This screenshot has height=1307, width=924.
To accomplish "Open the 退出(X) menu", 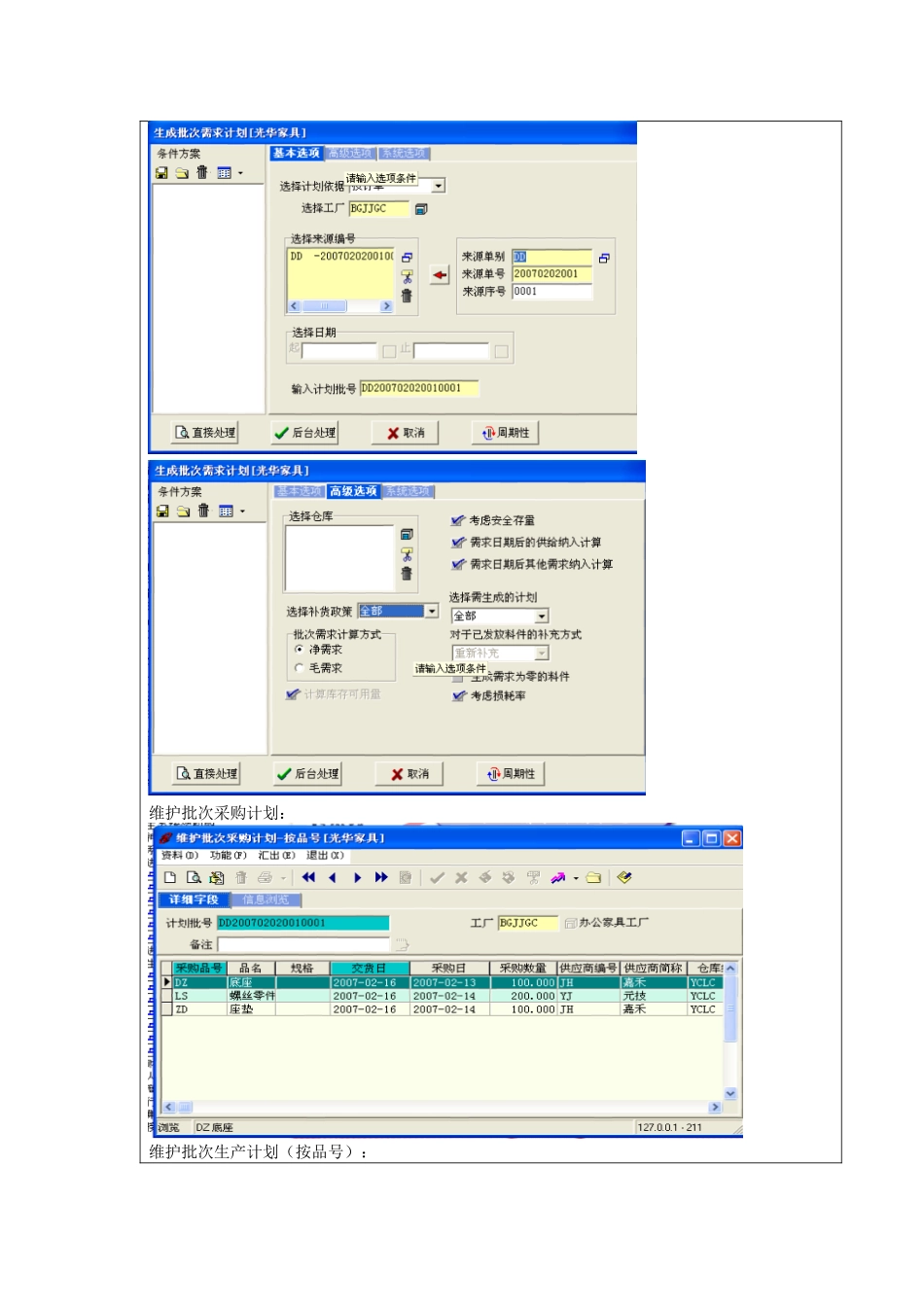I will [325, 856].
